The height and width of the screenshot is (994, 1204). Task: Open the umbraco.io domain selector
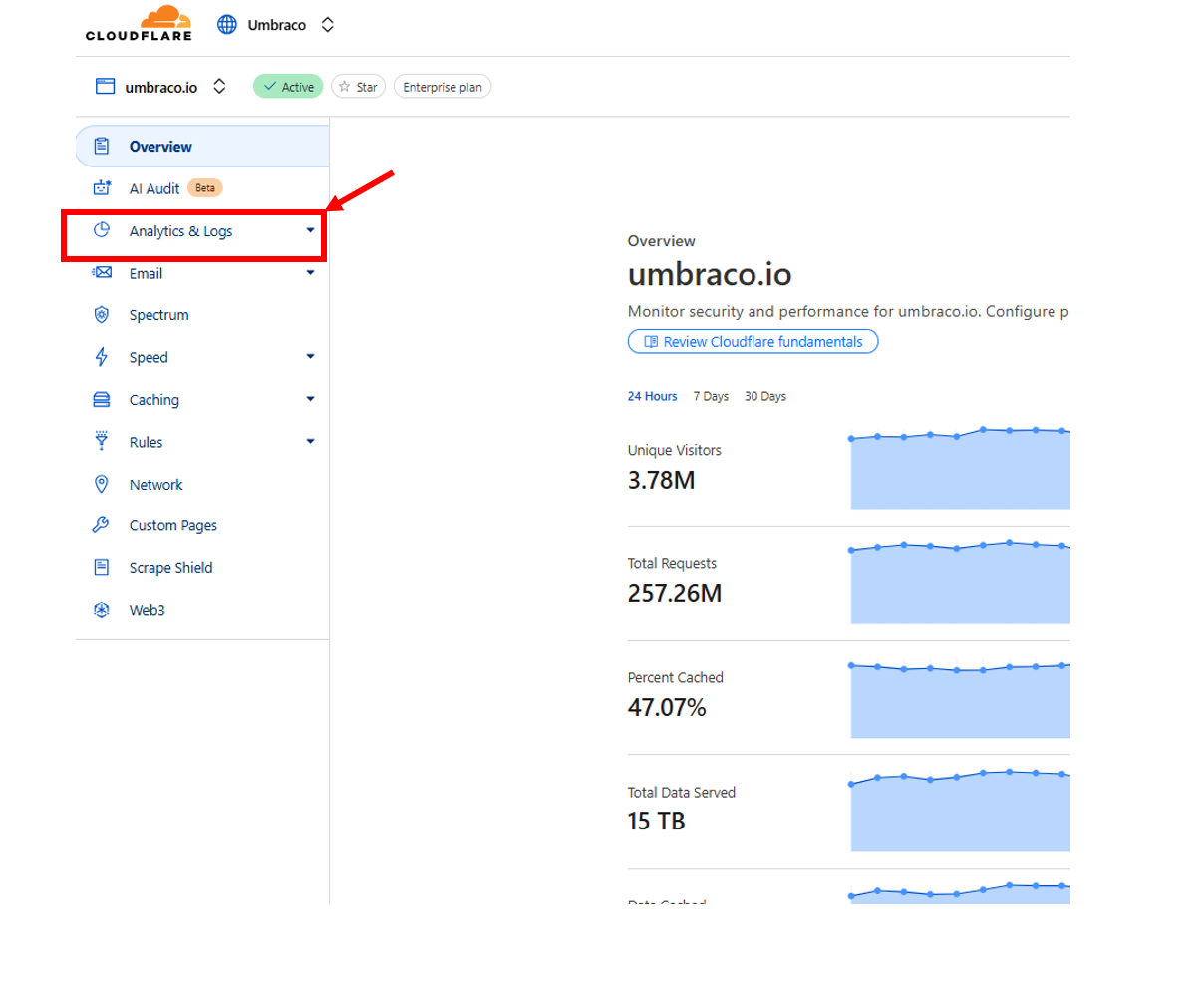[x=219, y=87]
